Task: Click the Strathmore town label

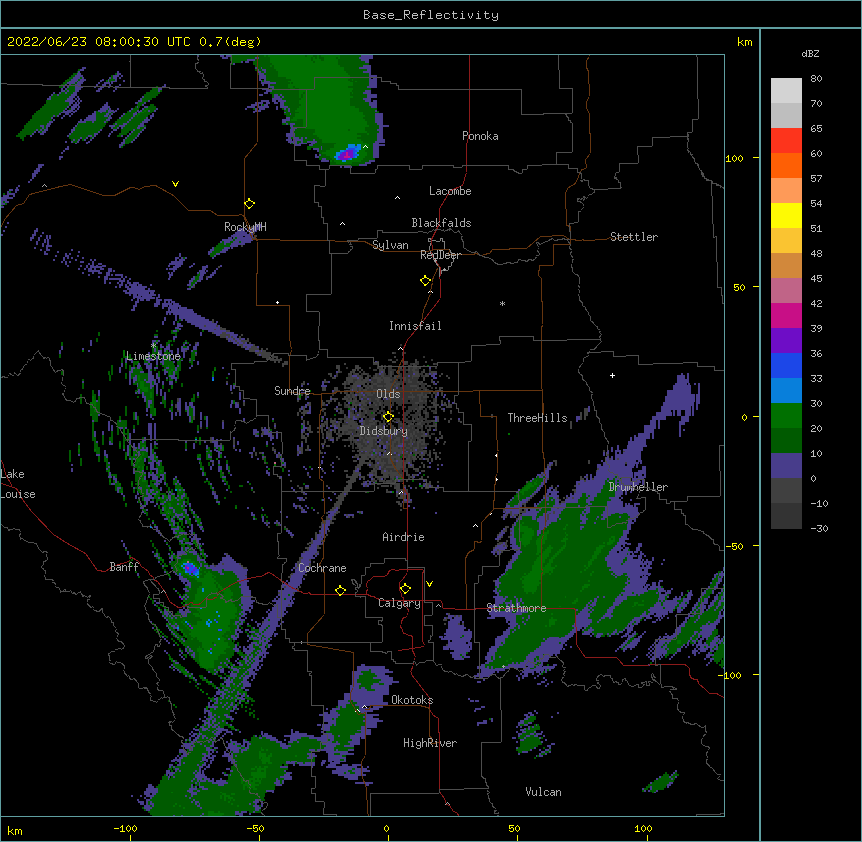Action: tap(516, 608)
